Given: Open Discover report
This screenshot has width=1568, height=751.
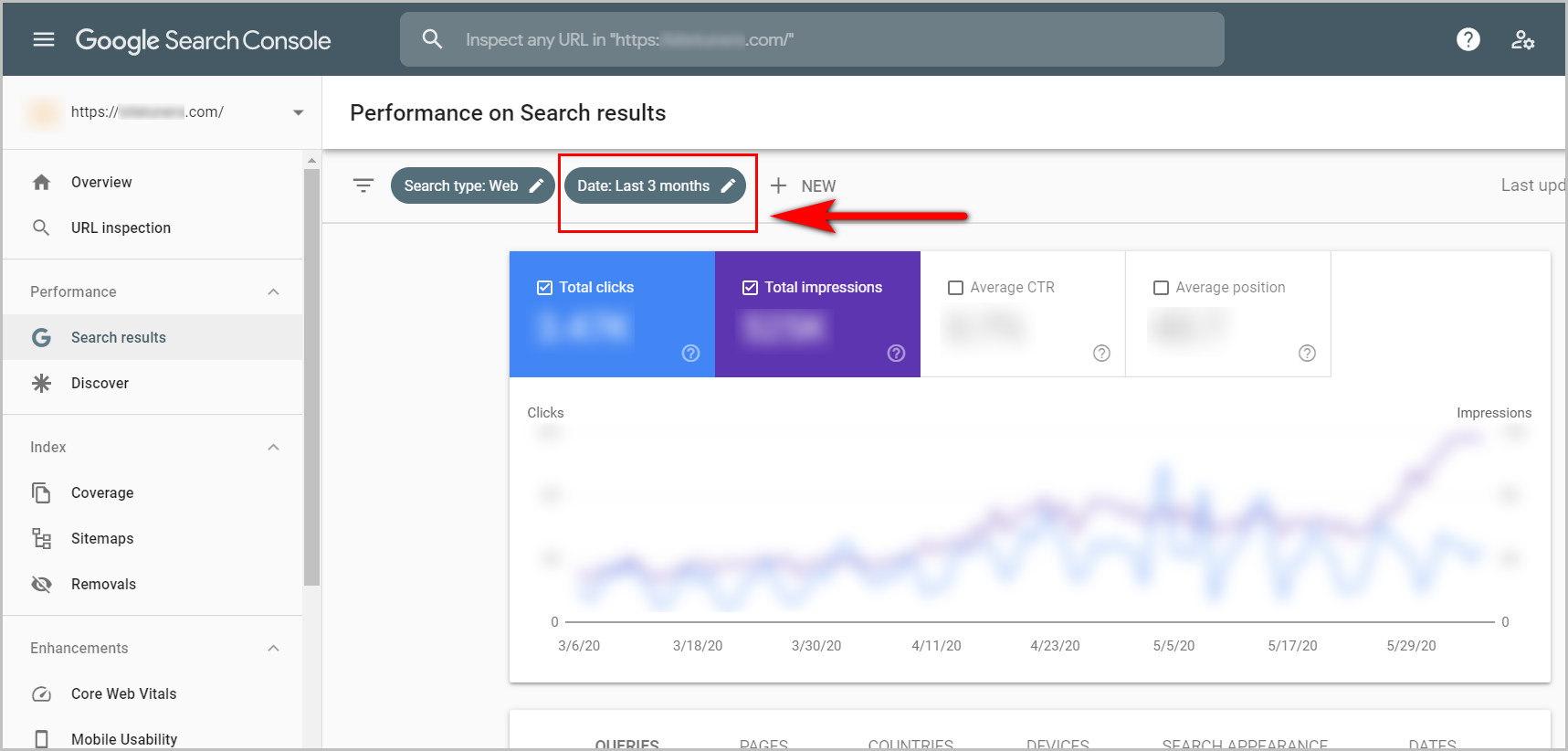Looking at the screenshot, I should click(153, 383).
